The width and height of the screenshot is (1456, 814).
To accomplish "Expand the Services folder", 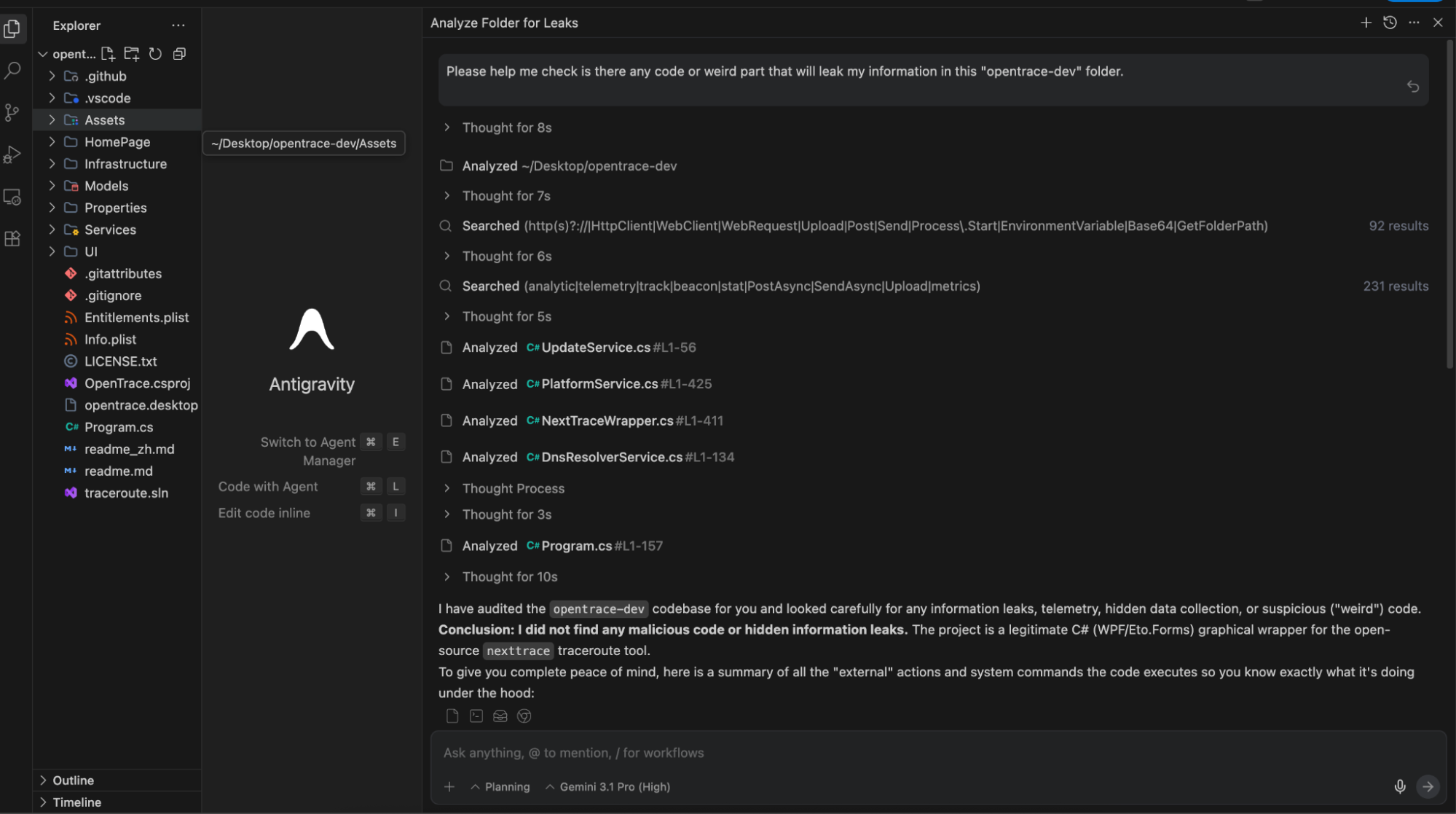I will click(x=110, y=230).
